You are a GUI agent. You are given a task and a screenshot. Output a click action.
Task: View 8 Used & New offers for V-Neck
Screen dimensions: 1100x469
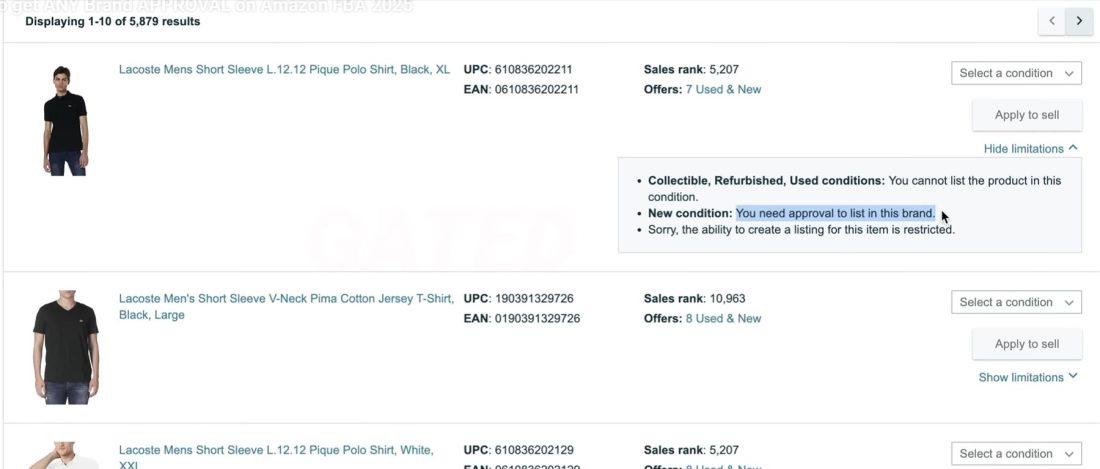[x=722, y=318]
